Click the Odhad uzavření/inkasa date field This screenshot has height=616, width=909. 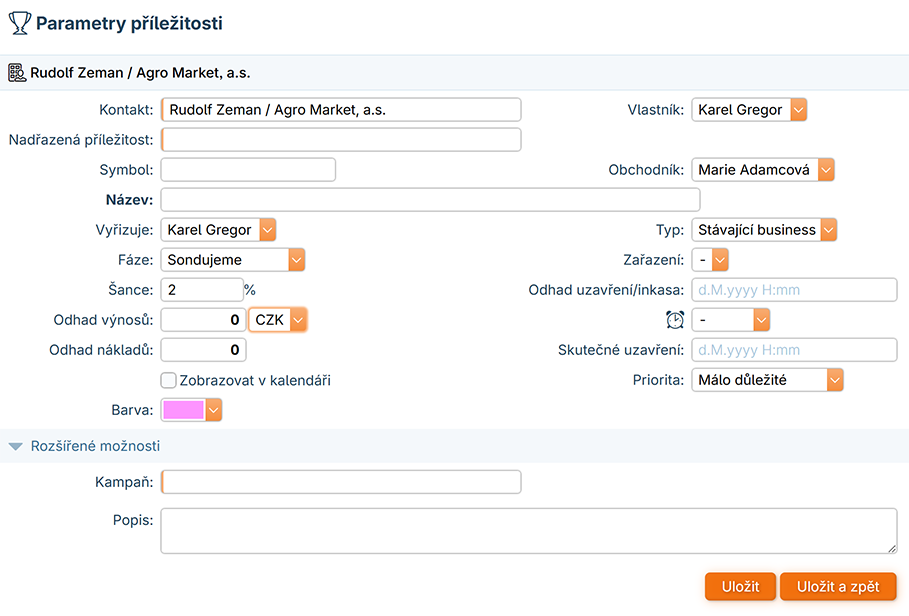[x=795, y=290]
